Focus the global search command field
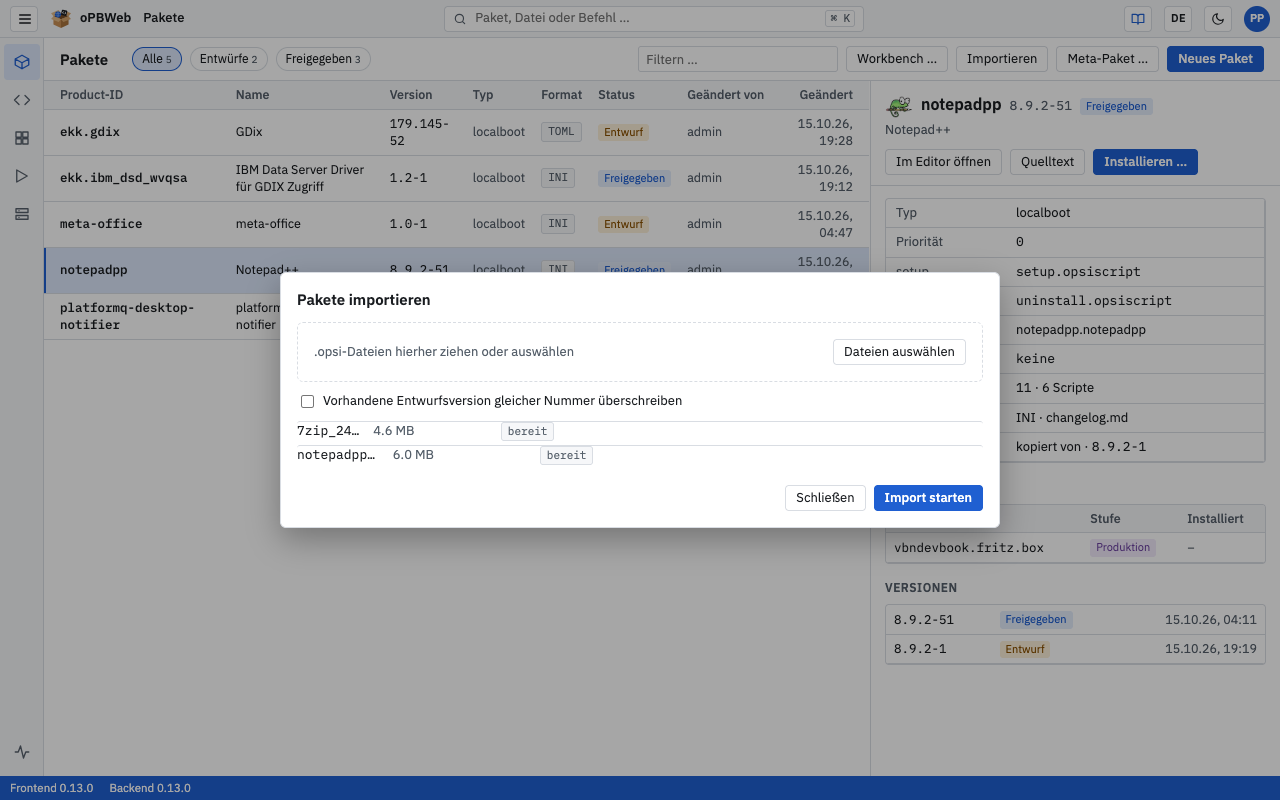The image size is (1280, 800). 653,18
